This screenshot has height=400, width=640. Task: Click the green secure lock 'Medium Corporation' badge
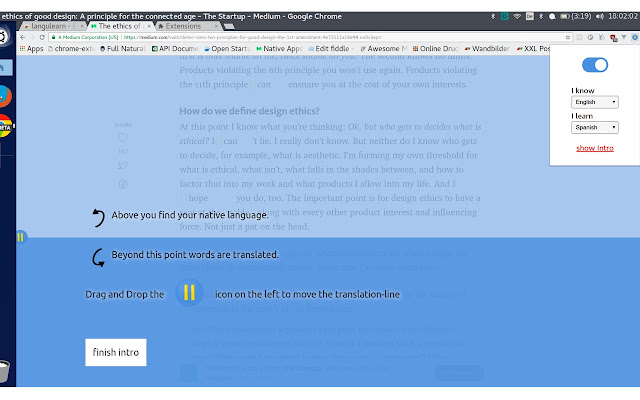85,37
